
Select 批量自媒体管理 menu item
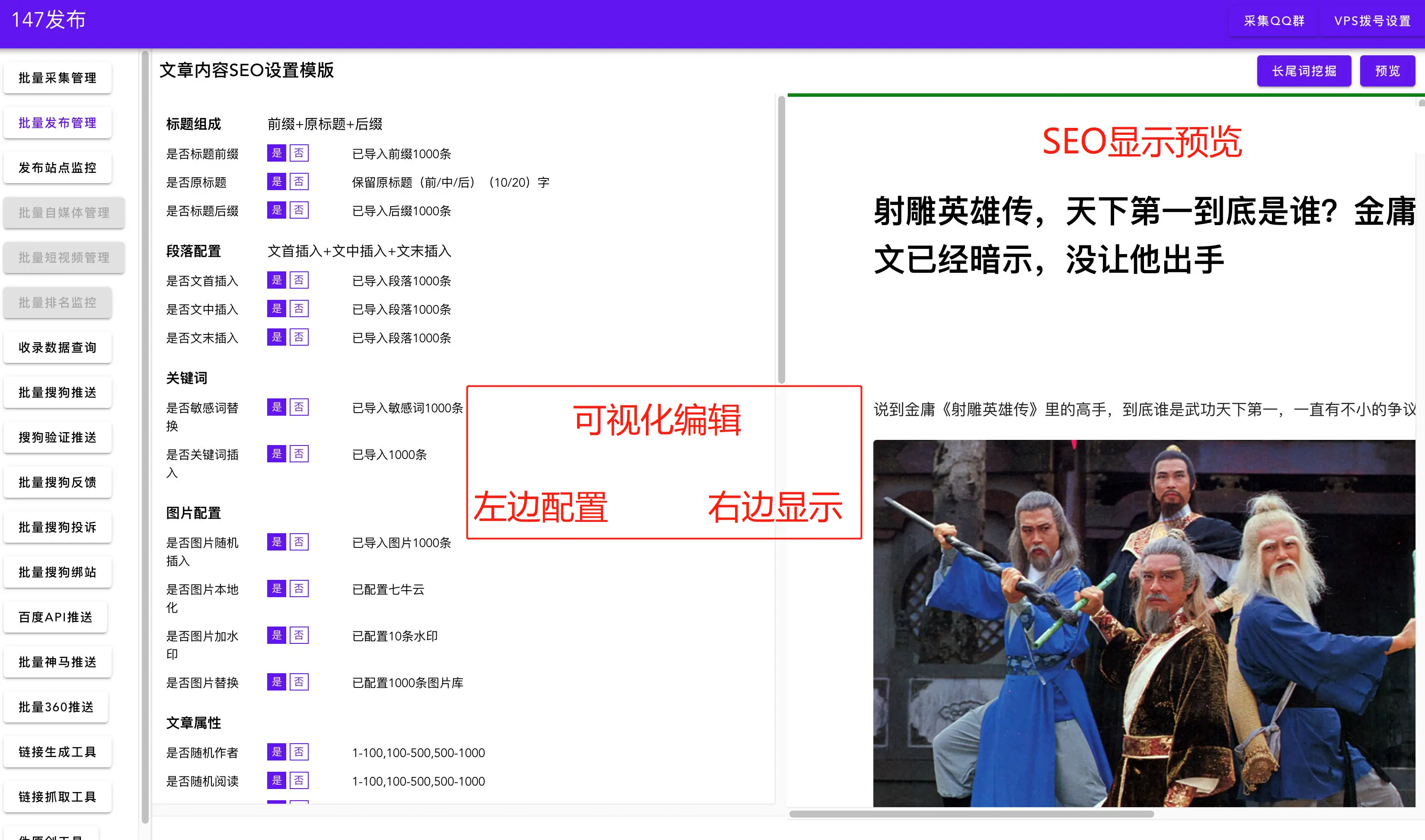point(64,212)
